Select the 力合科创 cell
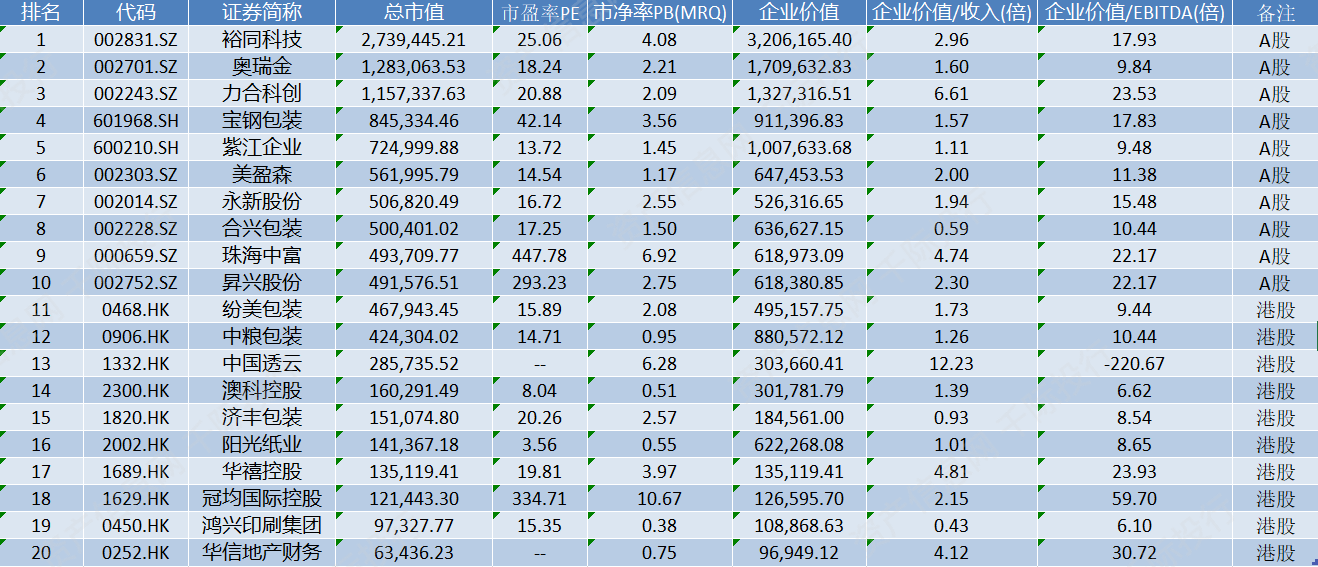 (261, 94)
